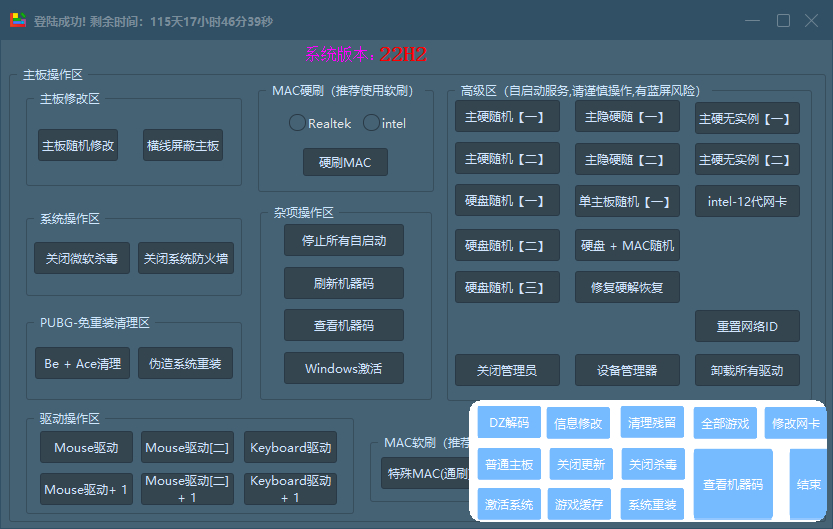
Task: Click the 硬刷MAC button
Action: (345, 162)
